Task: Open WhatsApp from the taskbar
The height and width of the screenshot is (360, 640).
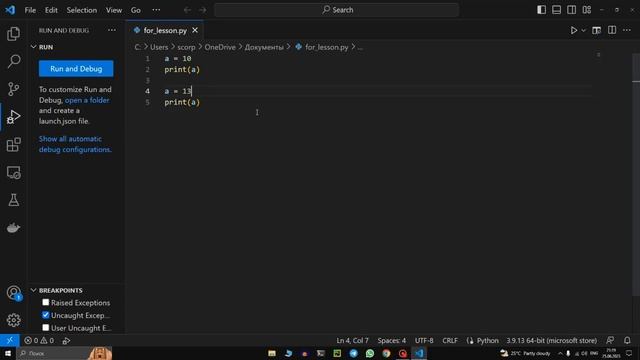Action: coord(370,353)
